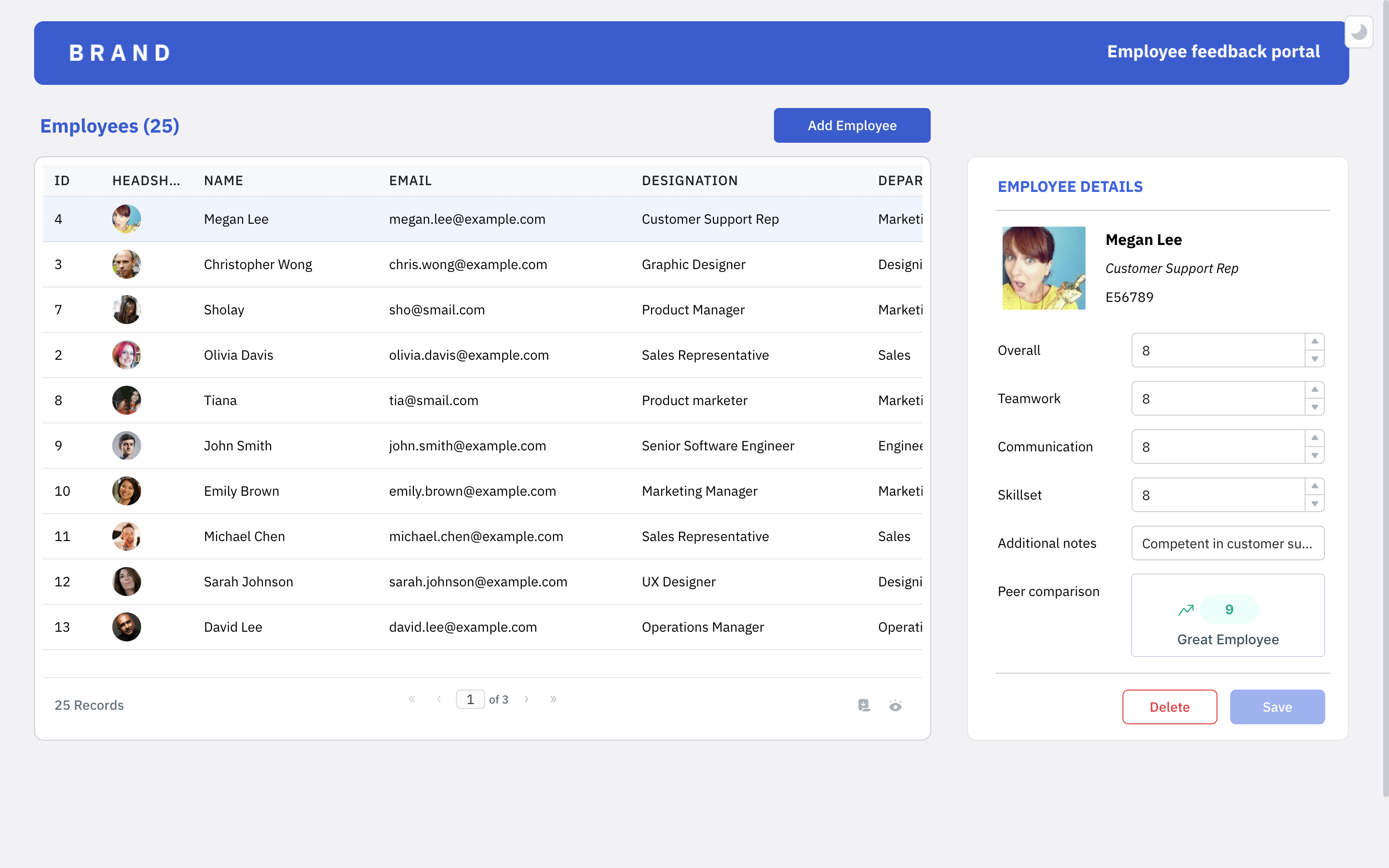Jump to the last page of records
This screenshot has height=868, width=1389.
(553, 699)
